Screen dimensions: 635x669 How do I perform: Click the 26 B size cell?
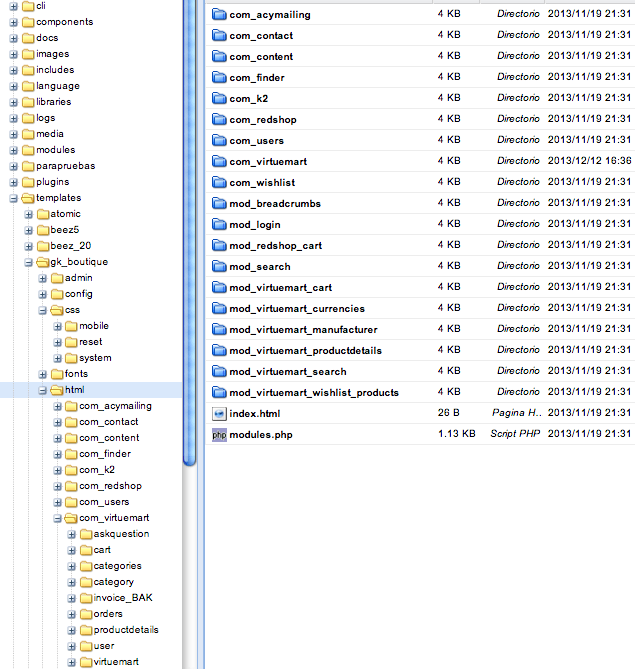tap(449, 413)
